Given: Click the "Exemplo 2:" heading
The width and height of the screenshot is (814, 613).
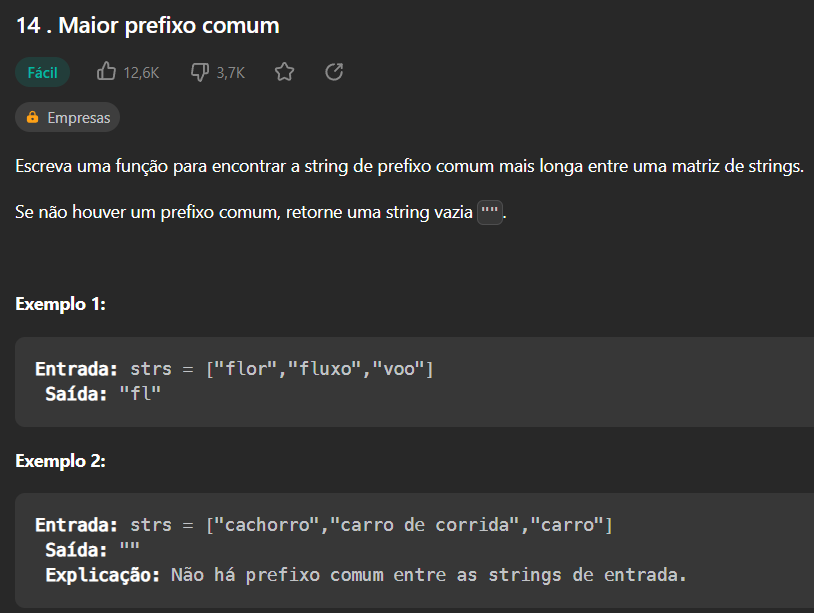Looking at the screenshot, I should point(61,461).
